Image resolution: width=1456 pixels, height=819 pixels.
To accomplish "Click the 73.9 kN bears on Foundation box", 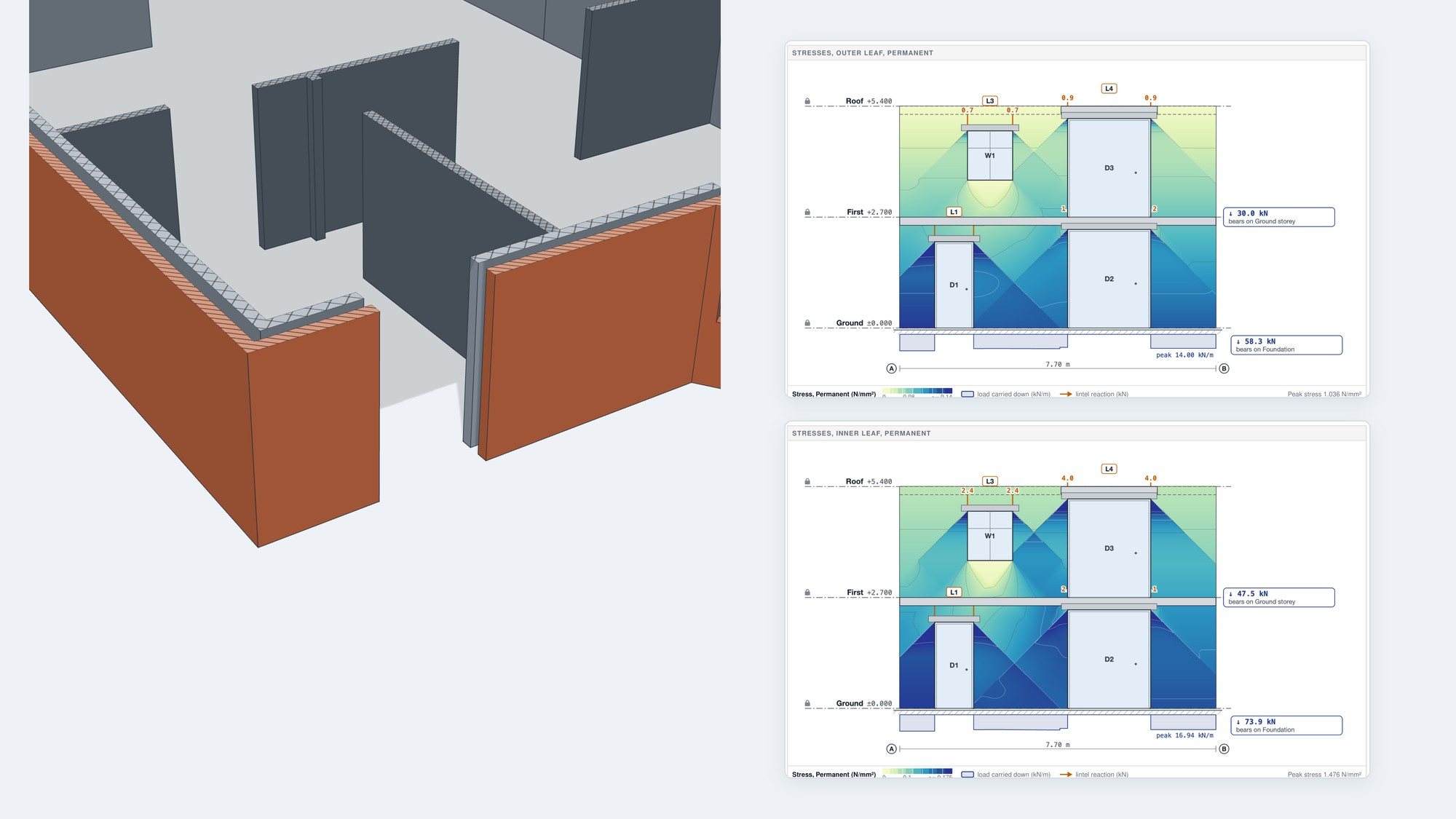I will pos(1286,725).
